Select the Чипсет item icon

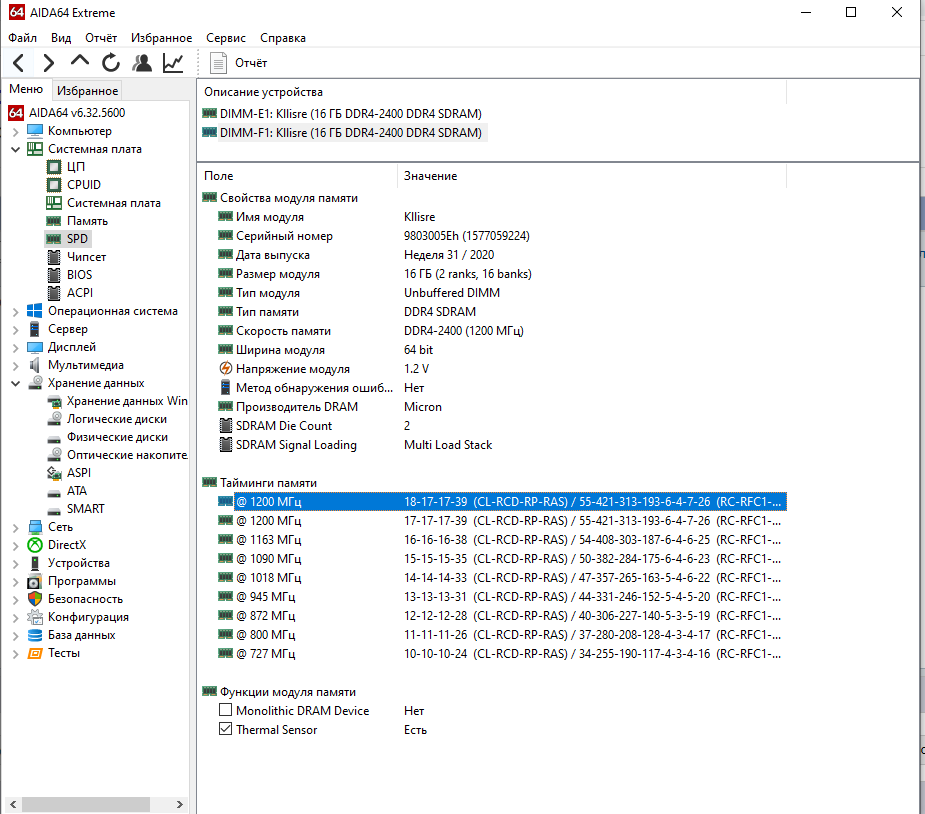click(x=54, y=257)
